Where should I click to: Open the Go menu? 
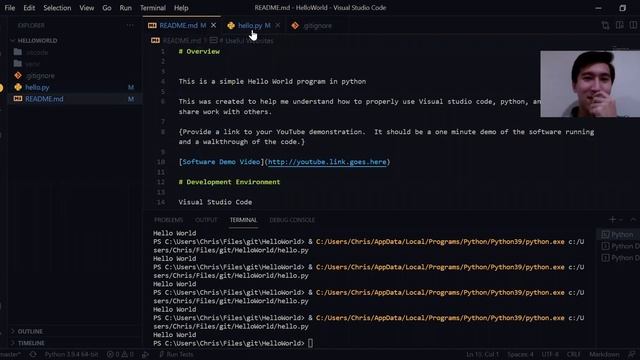tap(107, 8)
